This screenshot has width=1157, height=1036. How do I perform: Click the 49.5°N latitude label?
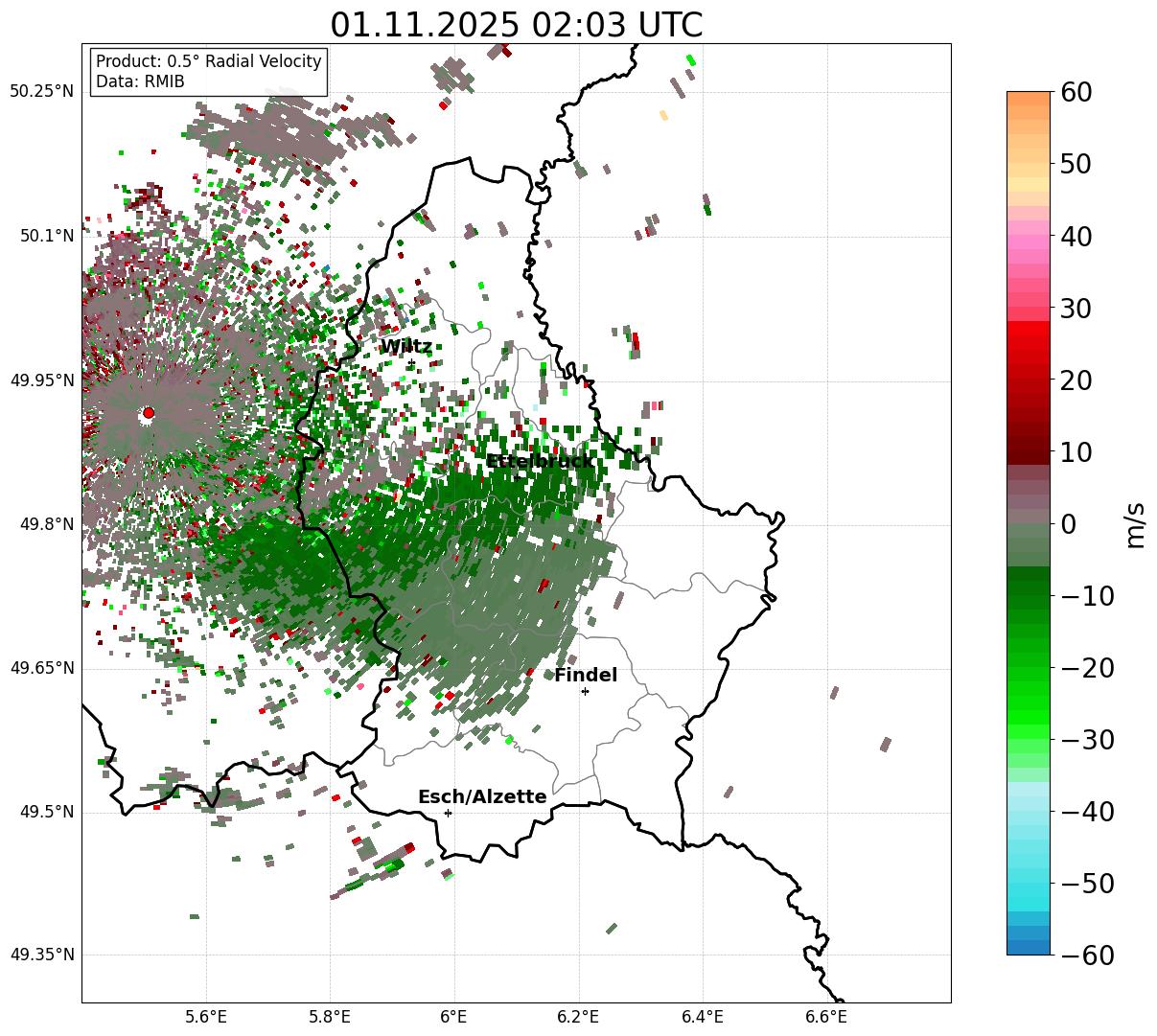coord(45,812)
